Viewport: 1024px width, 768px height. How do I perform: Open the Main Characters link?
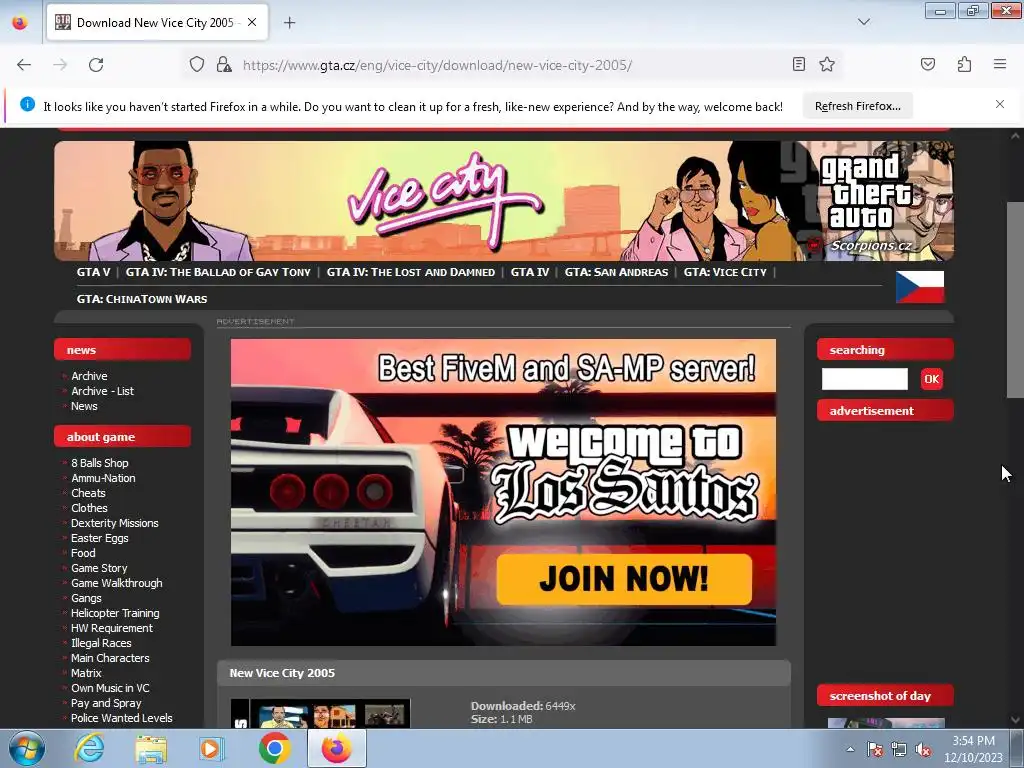tap(110, 658)
